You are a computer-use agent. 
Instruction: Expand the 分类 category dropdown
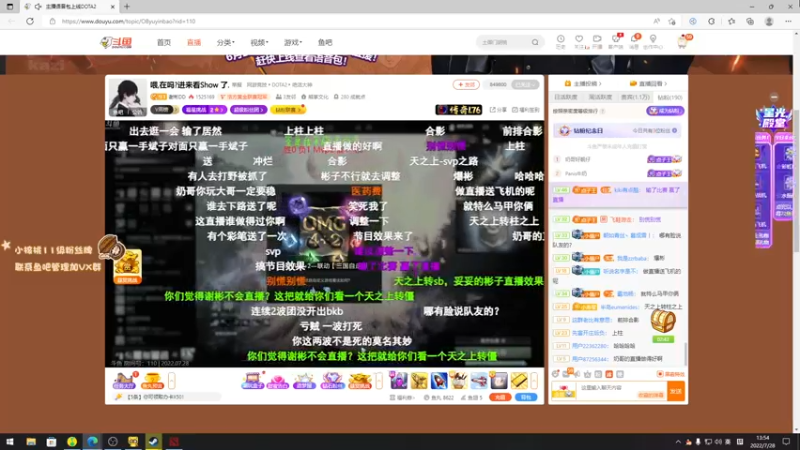pyautogui.click(x=226, y=42)
